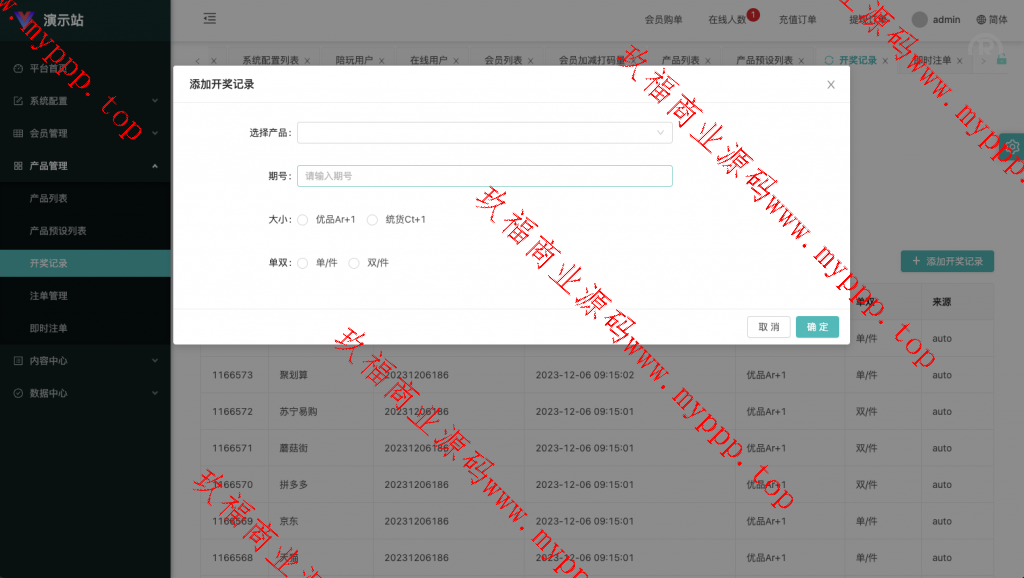Choose the 单/件 radio button
Viewport: 1024px width, 578px height.
303,263
